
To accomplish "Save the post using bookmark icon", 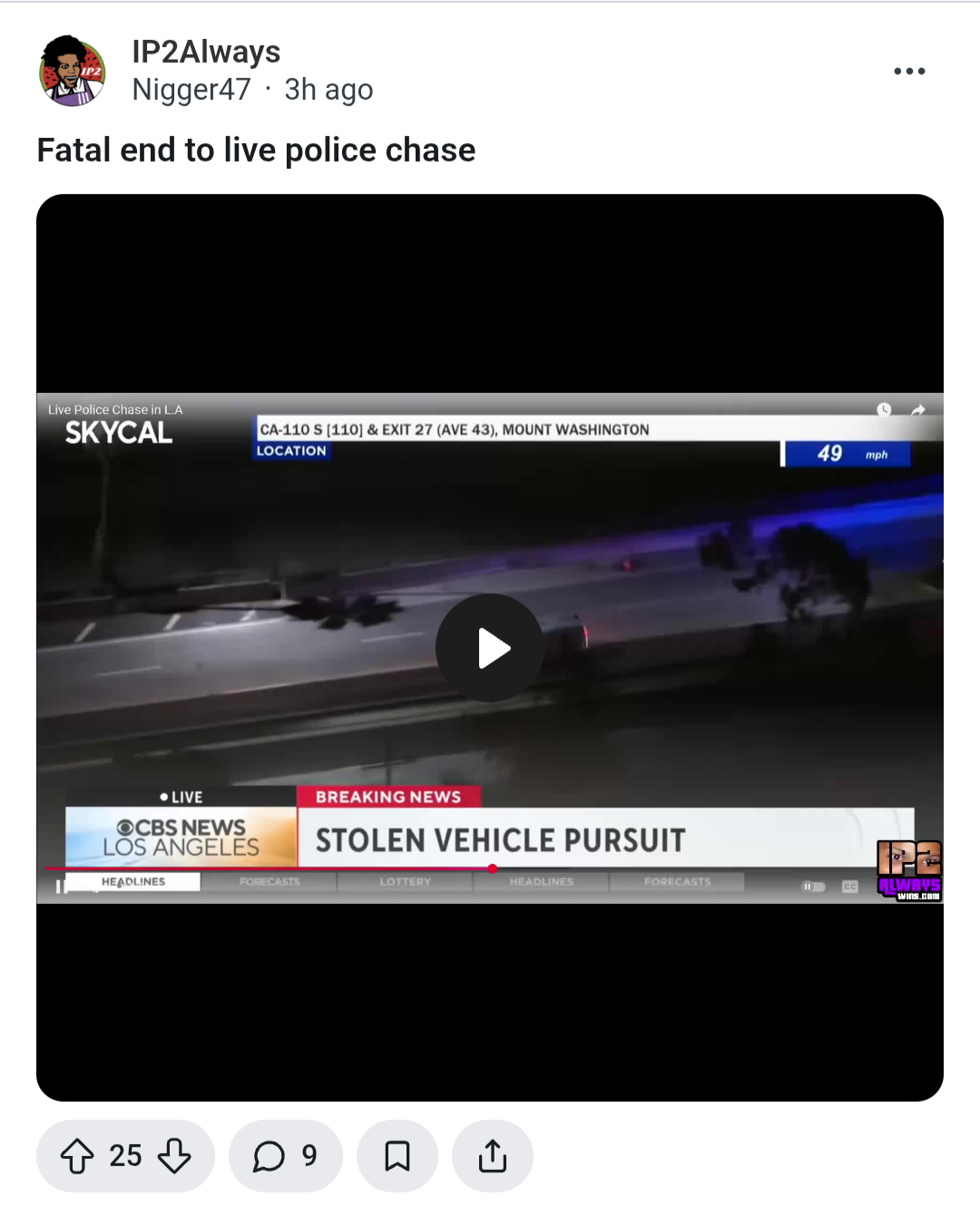I will tap(397, 1156).
